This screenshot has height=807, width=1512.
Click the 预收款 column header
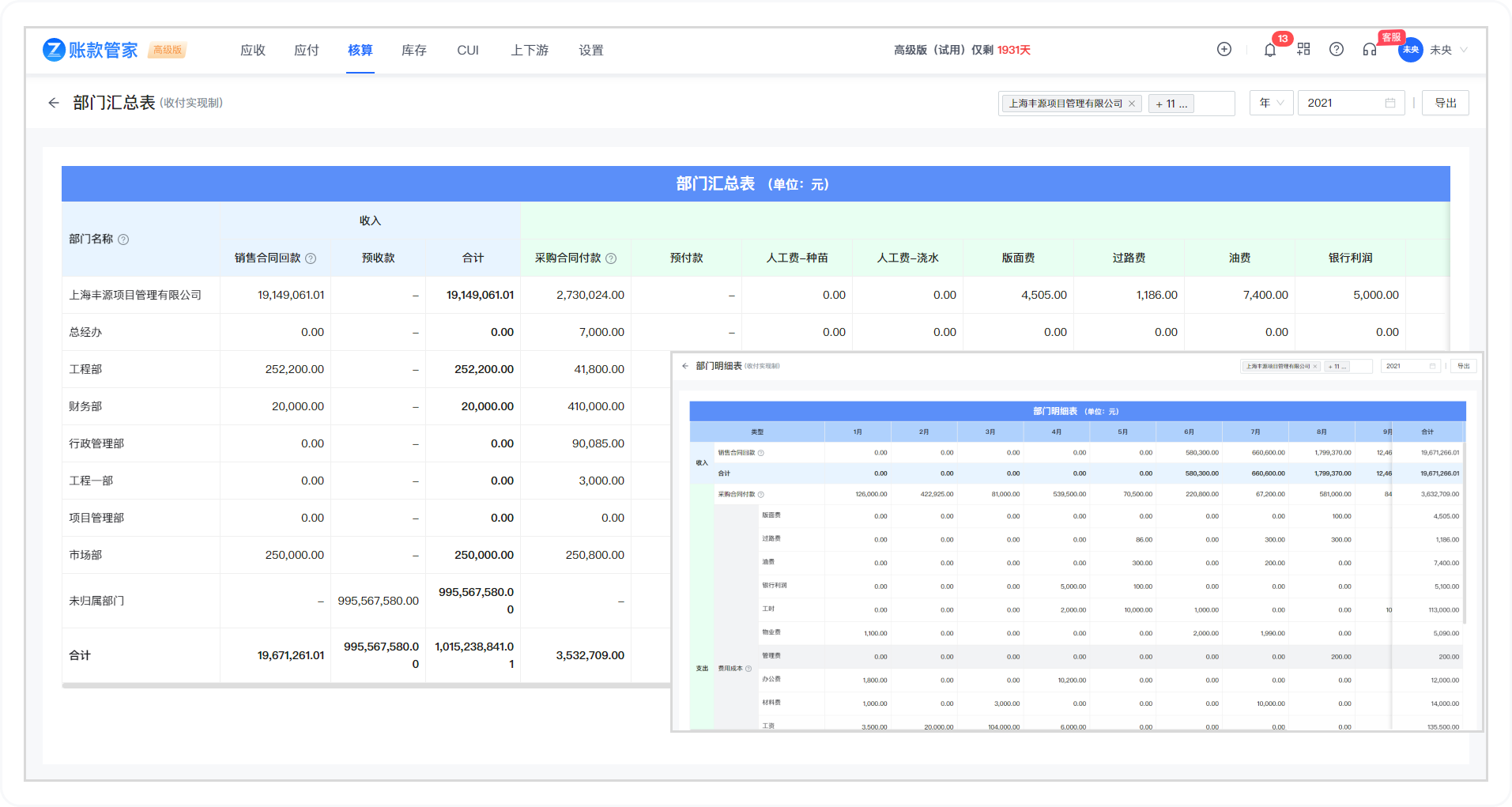(379, 258)
